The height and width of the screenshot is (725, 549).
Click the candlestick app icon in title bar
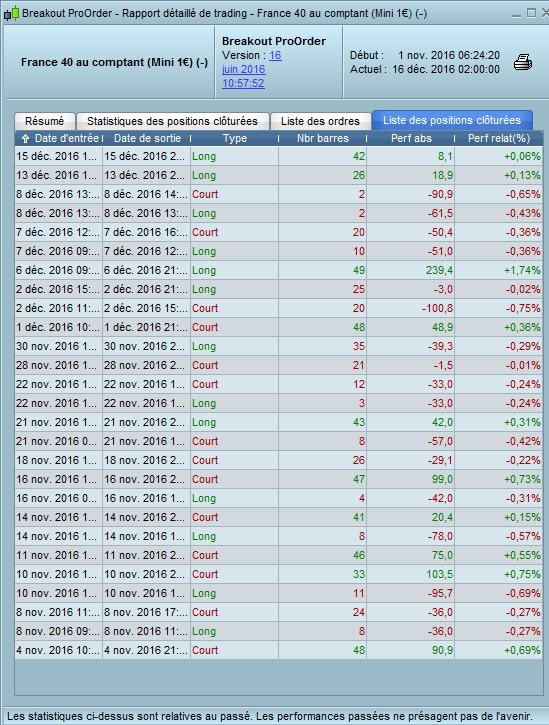click(x=12, y=13)
